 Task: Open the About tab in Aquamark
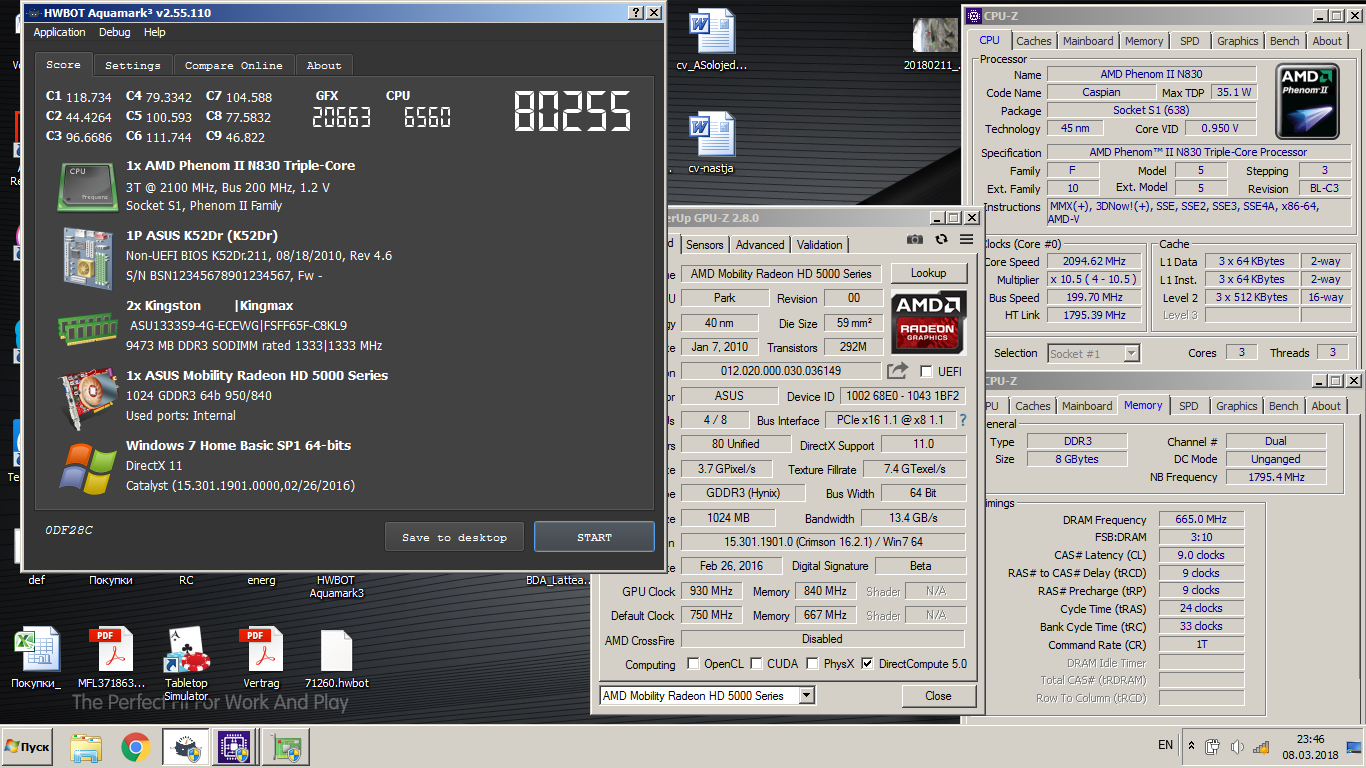[324, 65]
